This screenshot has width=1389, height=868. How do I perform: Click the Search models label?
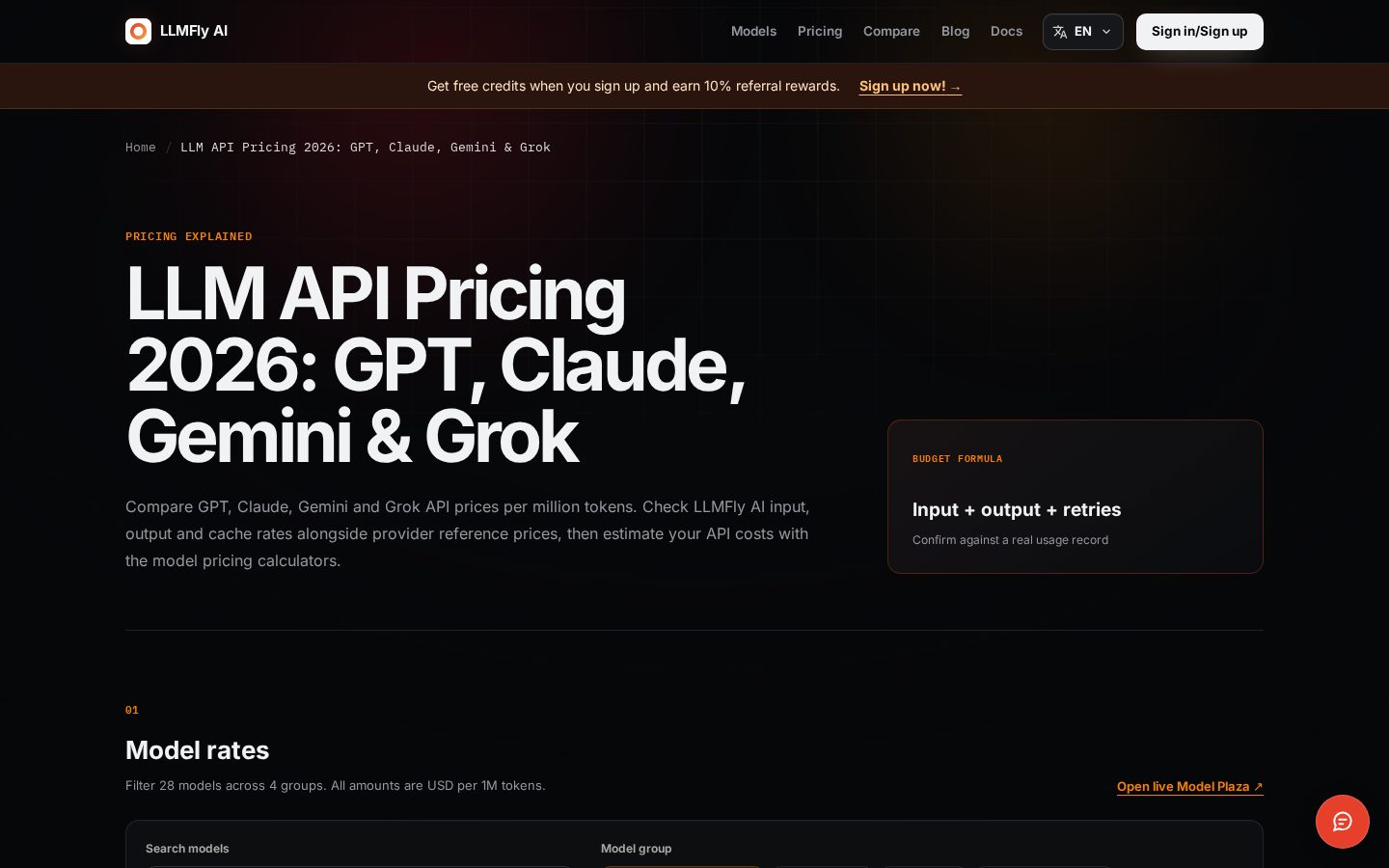[x=187, y=849]
